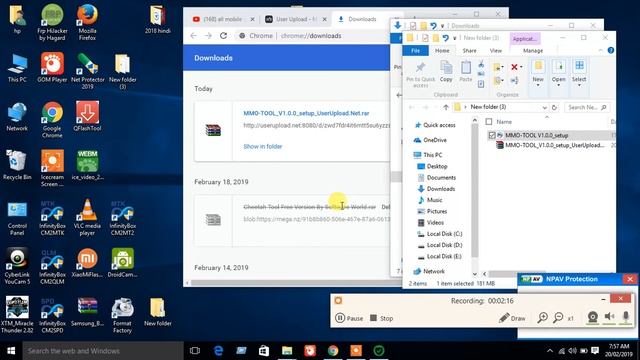Click the Icecream recorder logo icon
Image resolution: width=640 pixels, height=360 pixels.
pyautogui.click(x=338, y=301)
